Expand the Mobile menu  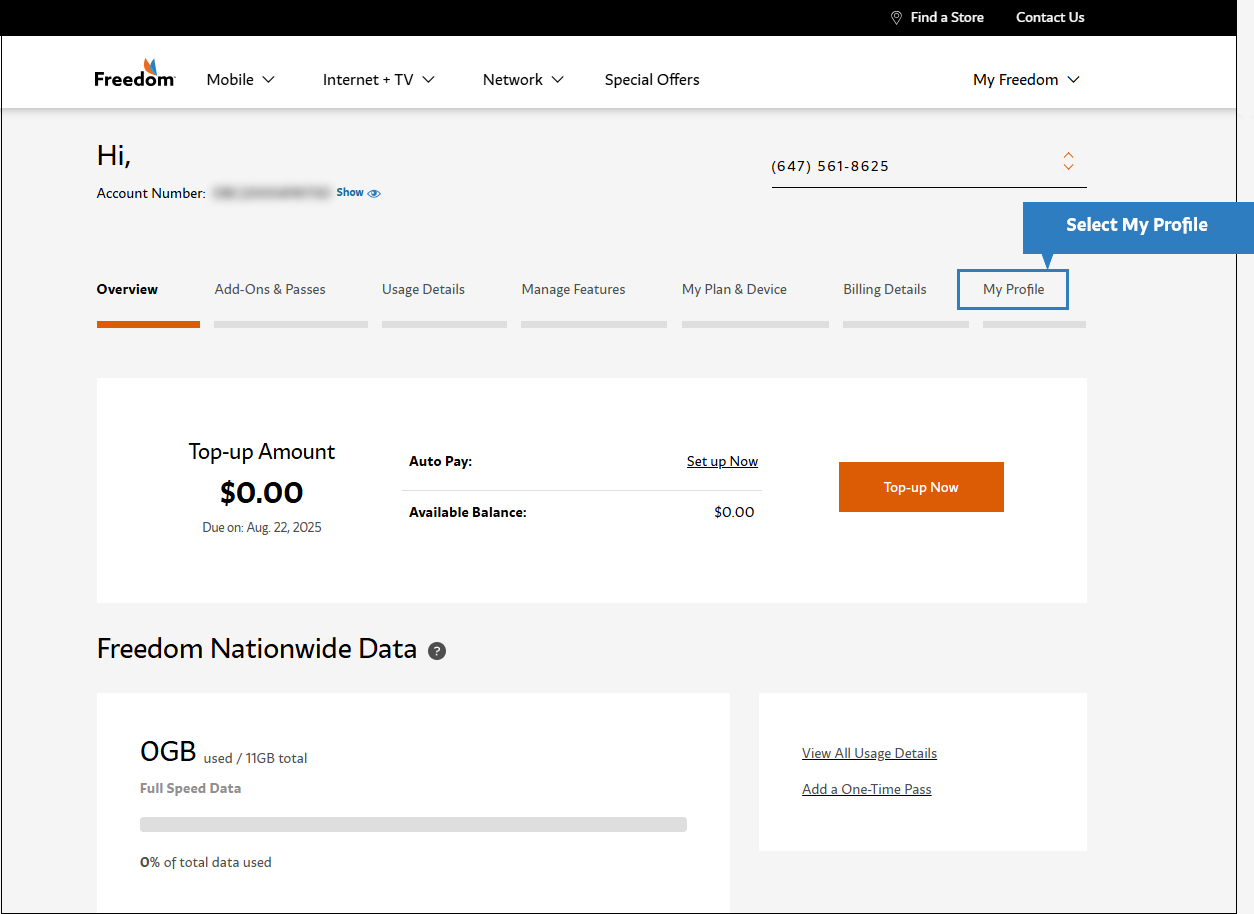240,79
